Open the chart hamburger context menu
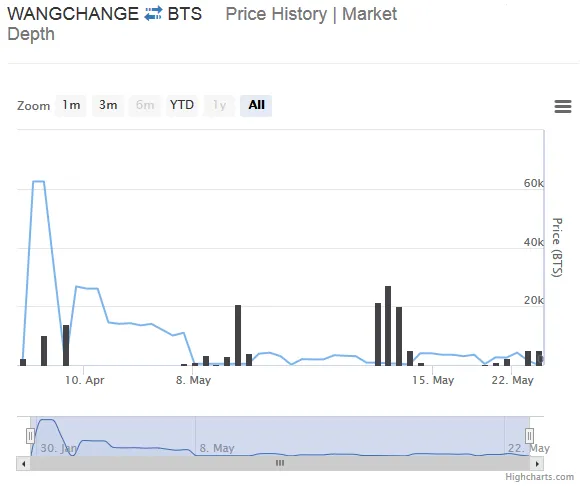 [562, 106]
